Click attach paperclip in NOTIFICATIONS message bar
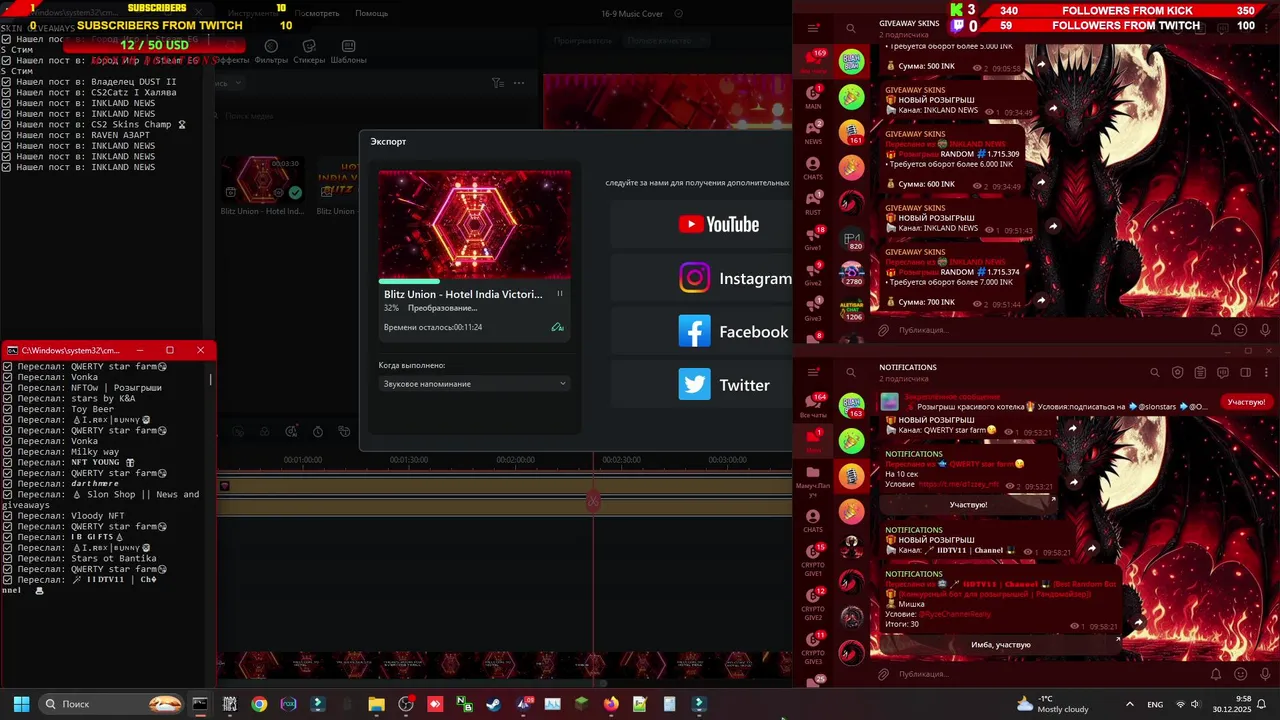 pyautogui.click(x=883, y=674)
